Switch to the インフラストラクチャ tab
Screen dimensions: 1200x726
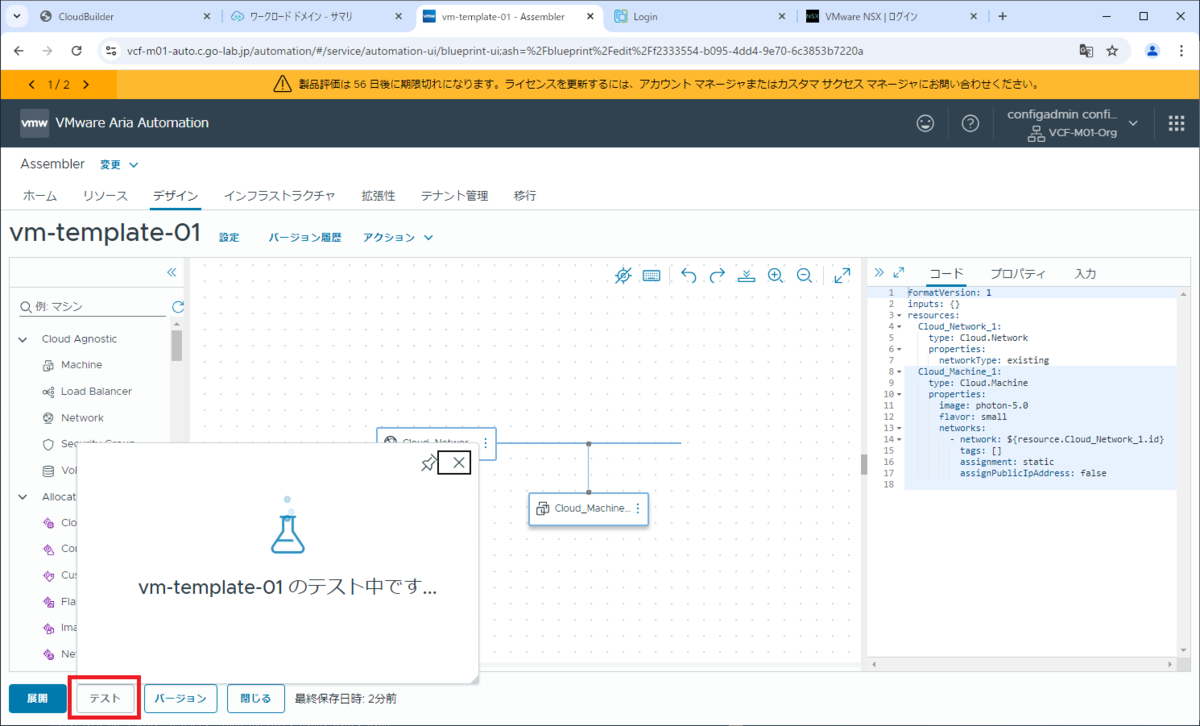coord(279,196)
